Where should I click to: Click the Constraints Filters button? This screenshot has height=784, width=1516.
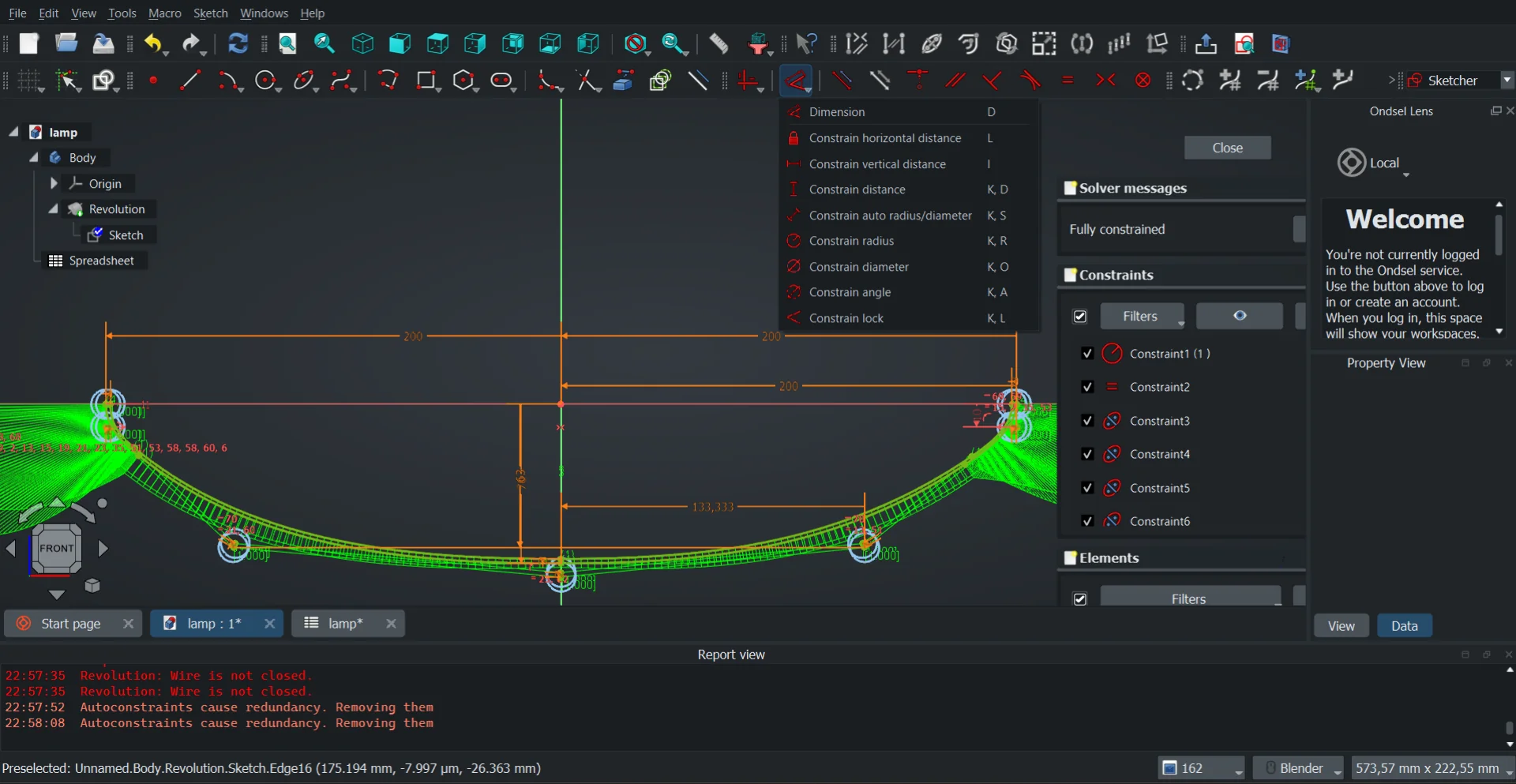[x=1141, y=316]
